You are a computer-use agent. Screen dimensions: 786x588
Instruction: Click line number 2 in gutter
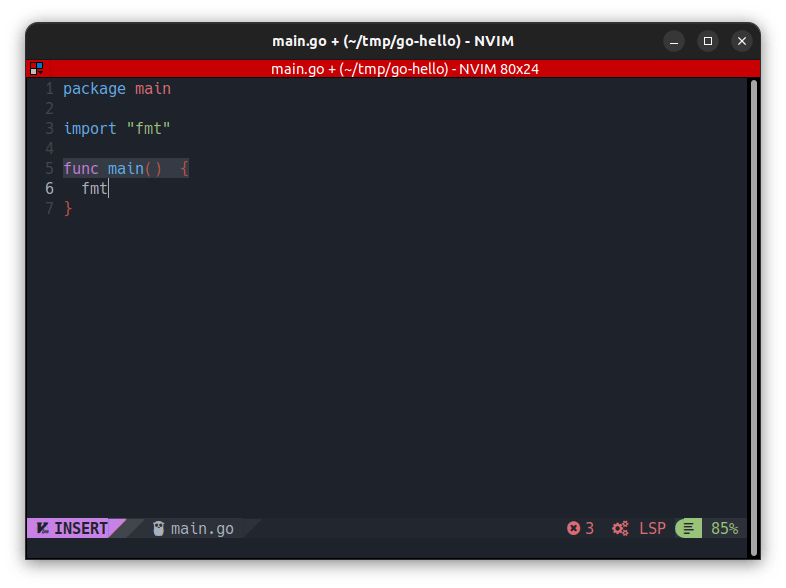49,109
